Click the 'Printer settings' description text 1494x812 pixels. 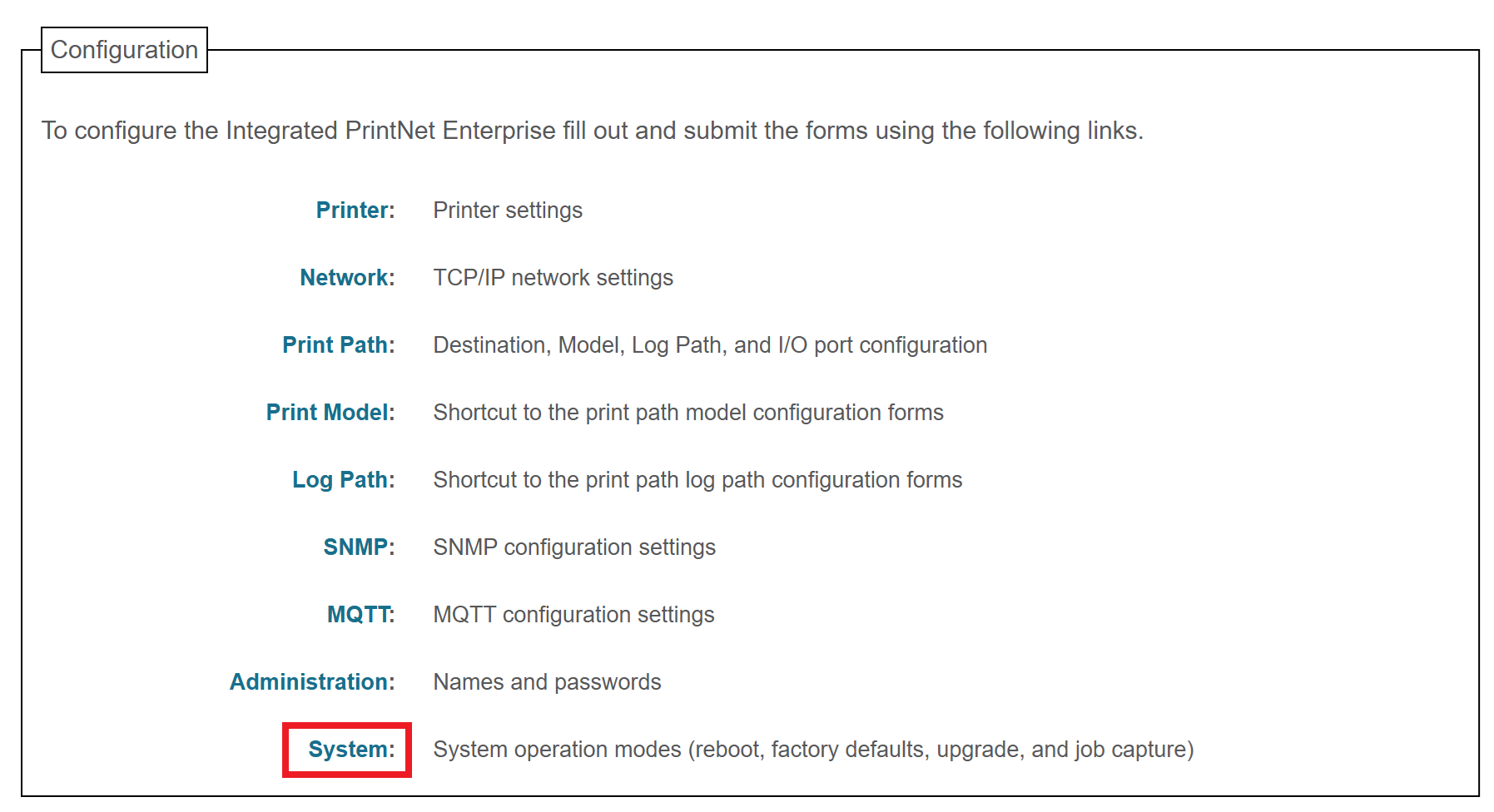508,210
